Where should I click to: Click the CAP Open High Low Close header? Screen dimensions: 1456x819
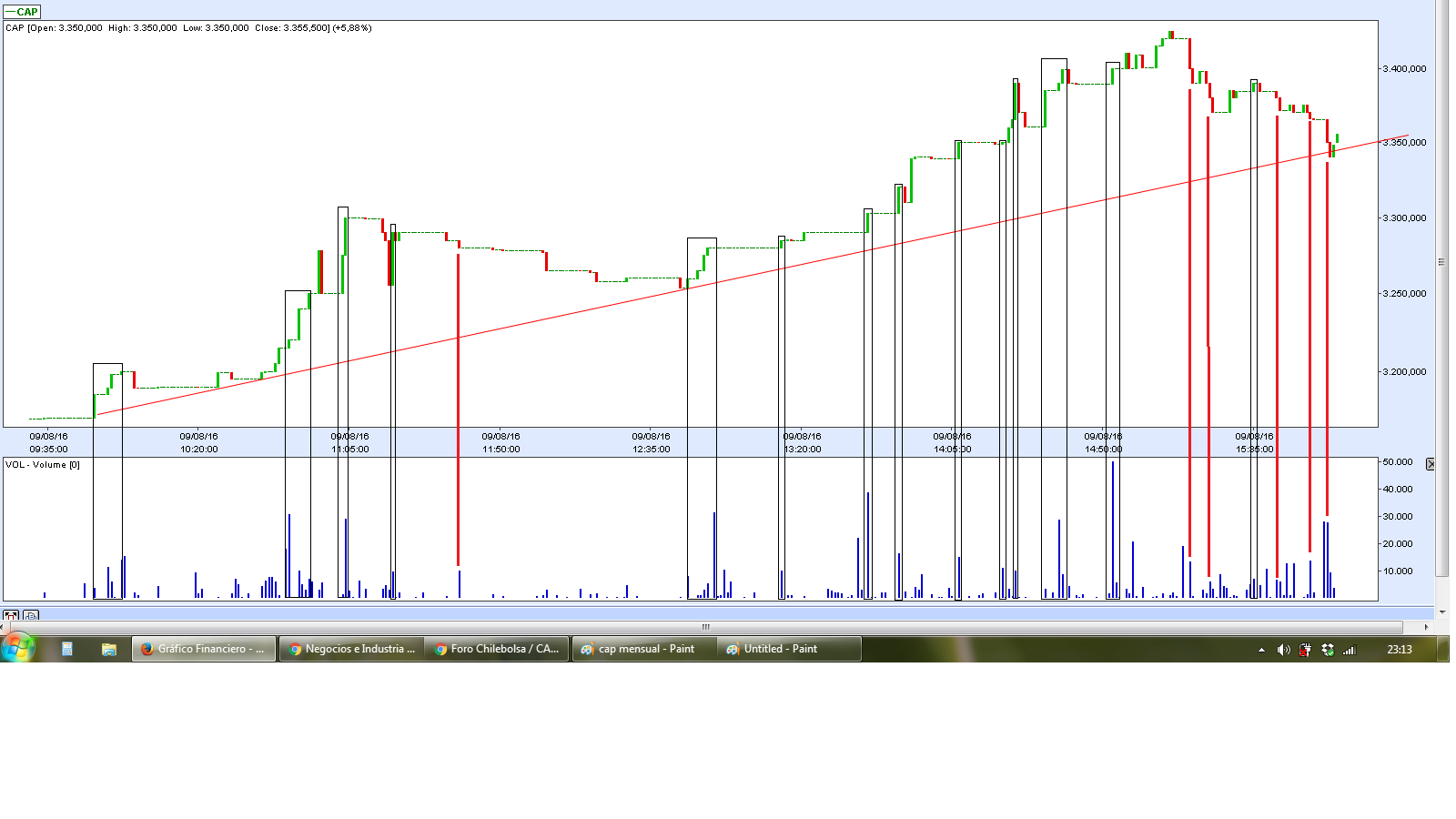[x=188, y=28]
